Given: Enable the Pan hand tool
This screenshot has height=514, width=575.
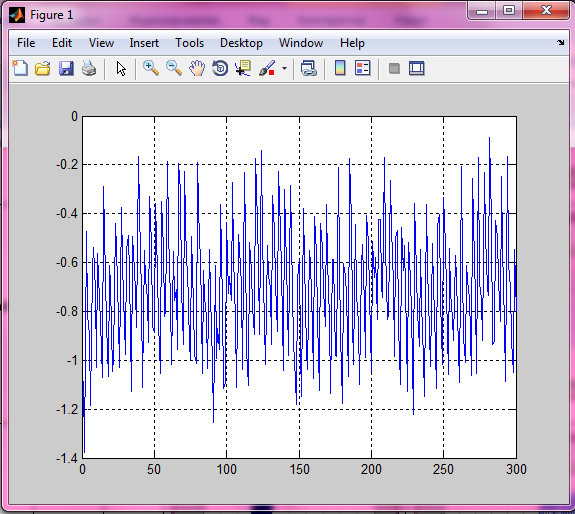Looking at the screenshot, I should tap(197, 68).
